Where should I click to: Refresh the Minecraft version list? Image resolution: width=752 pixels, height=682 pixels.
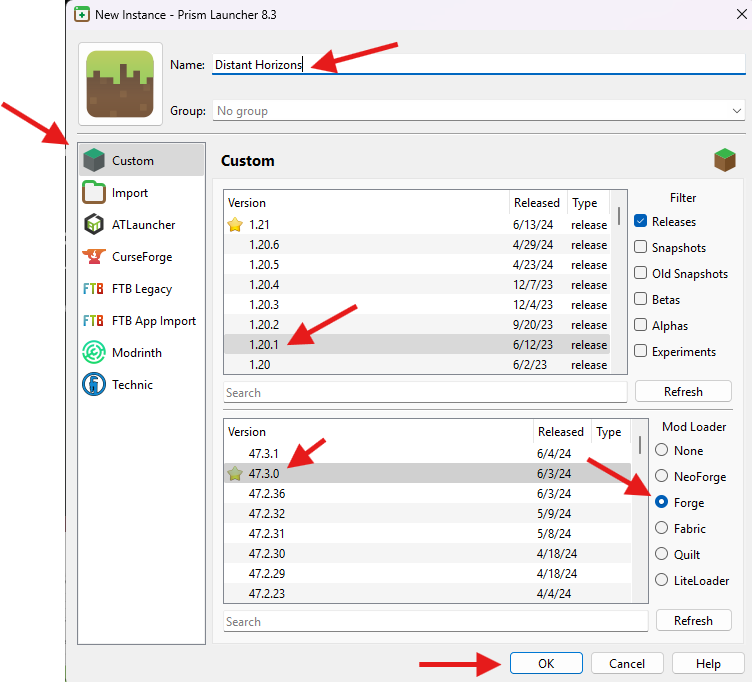(683, 391)
